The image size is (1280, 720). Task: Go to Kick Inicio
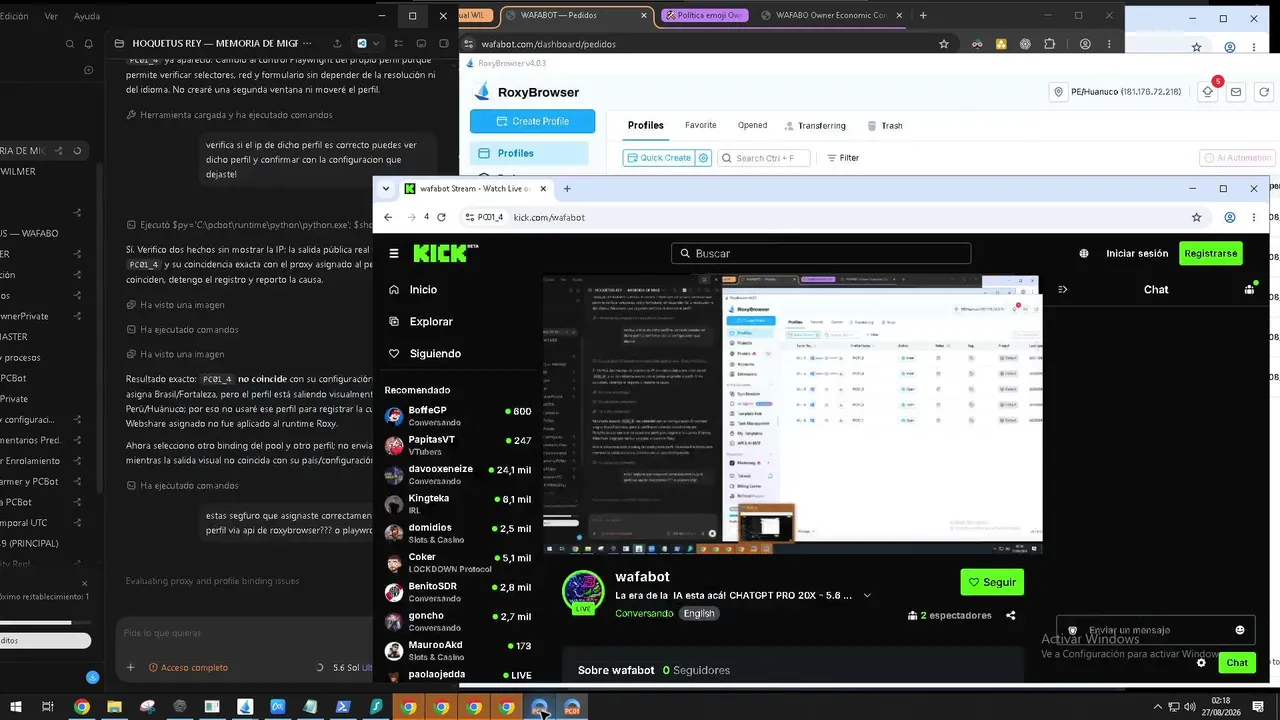tap(414, 289)
